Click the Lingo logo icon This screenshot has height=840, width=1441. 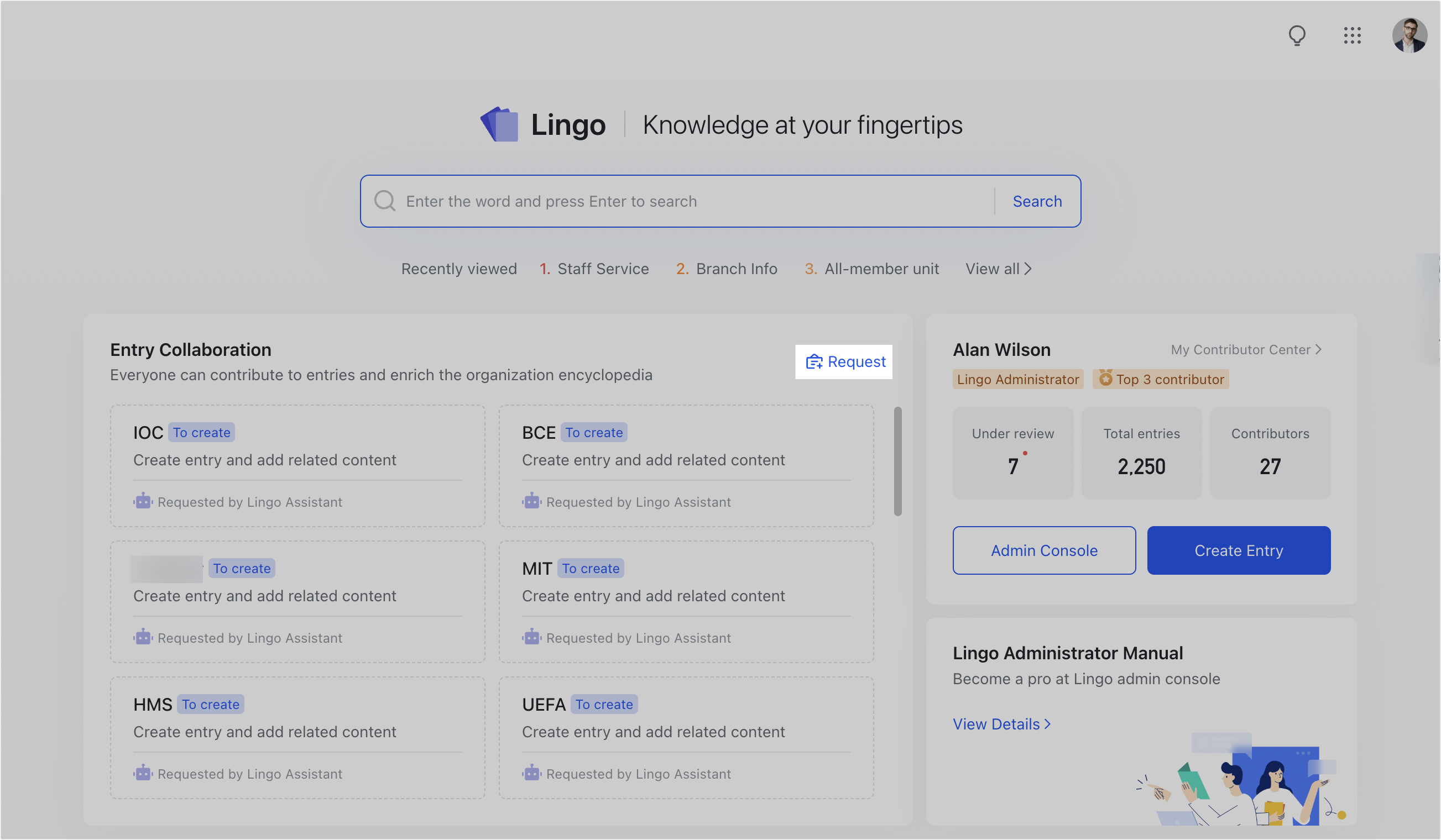pyautogui.click(x=500, y=124)
